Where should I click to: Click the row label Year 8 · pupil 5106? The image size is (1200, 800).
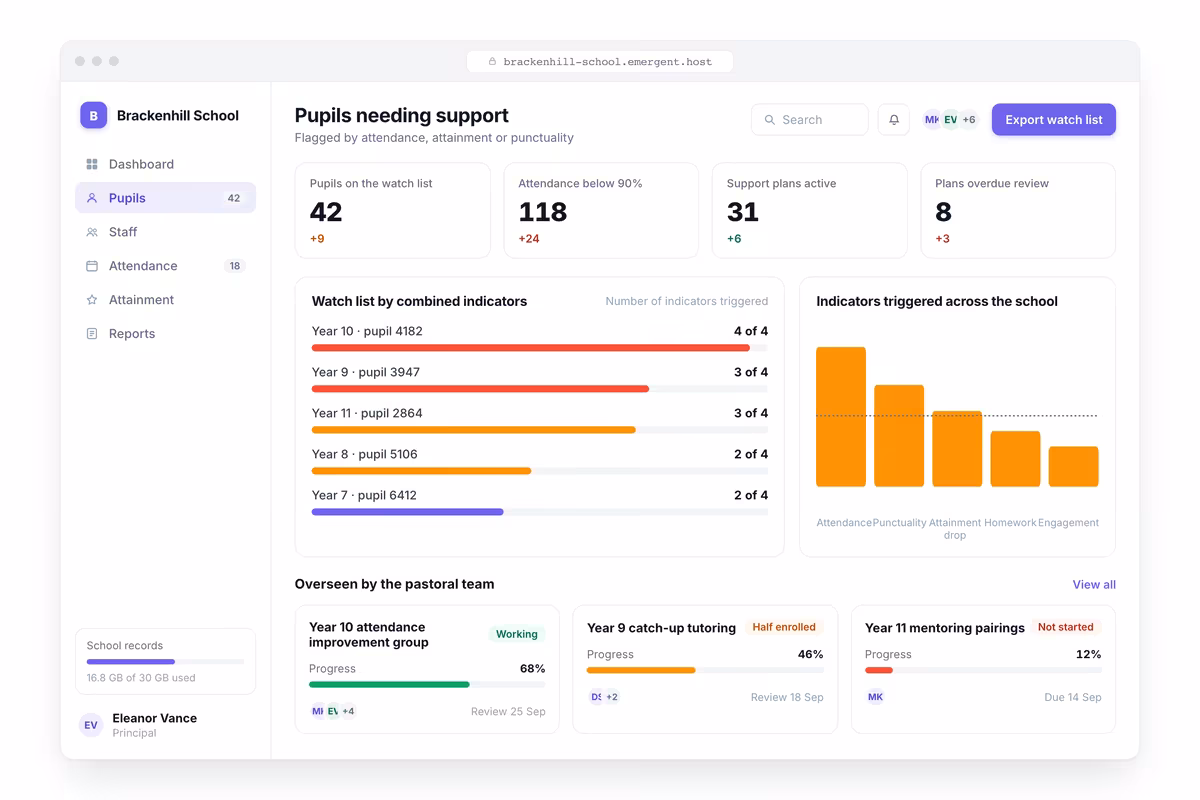point(365,454)
